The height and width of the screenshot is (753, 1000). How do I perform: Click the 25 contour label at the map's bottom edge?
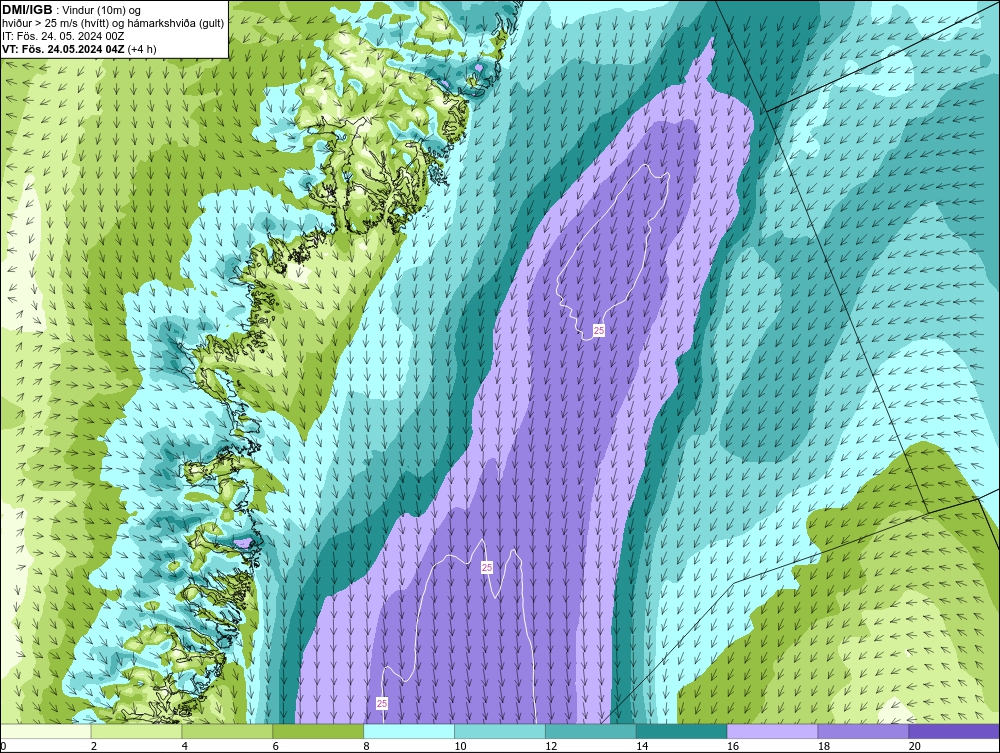click(x=382, y=703)
